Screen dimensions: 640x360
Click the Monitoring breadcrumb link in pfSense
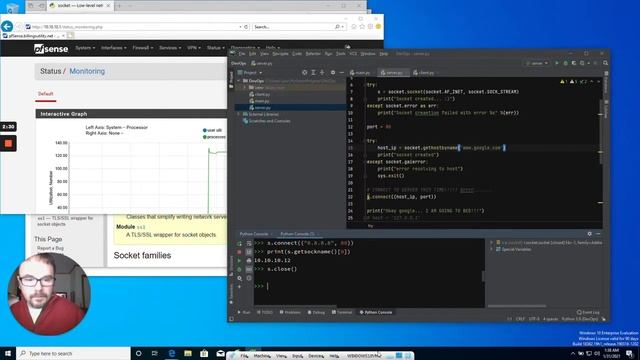coord(87,71)
